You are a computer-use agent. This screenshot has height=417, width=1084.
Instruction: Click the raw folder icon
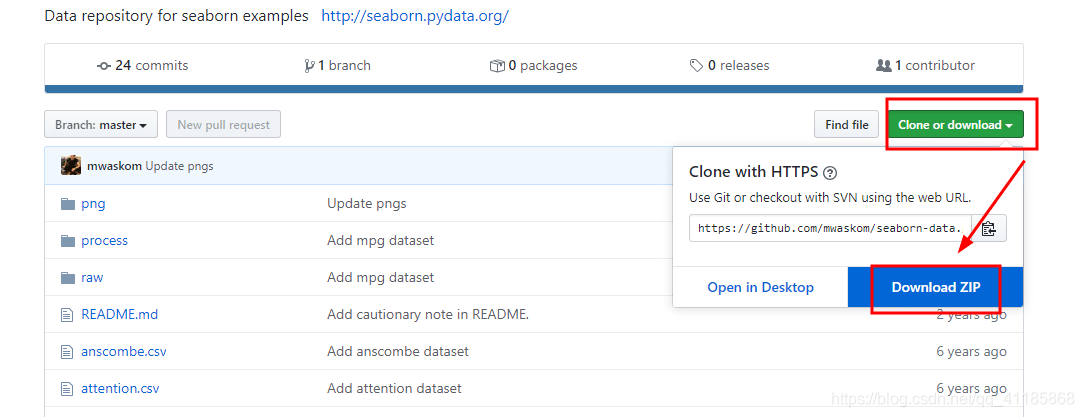[67, 277]
